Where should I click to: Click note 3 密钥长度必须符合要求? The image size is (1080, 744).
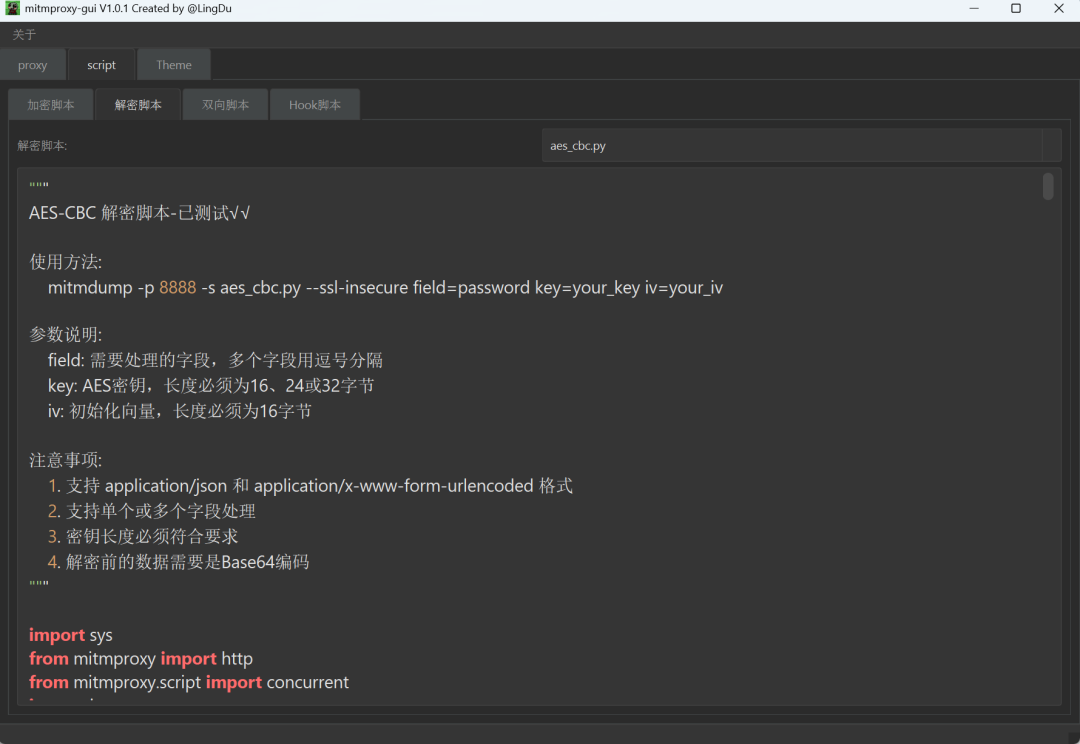coord(143,537)
